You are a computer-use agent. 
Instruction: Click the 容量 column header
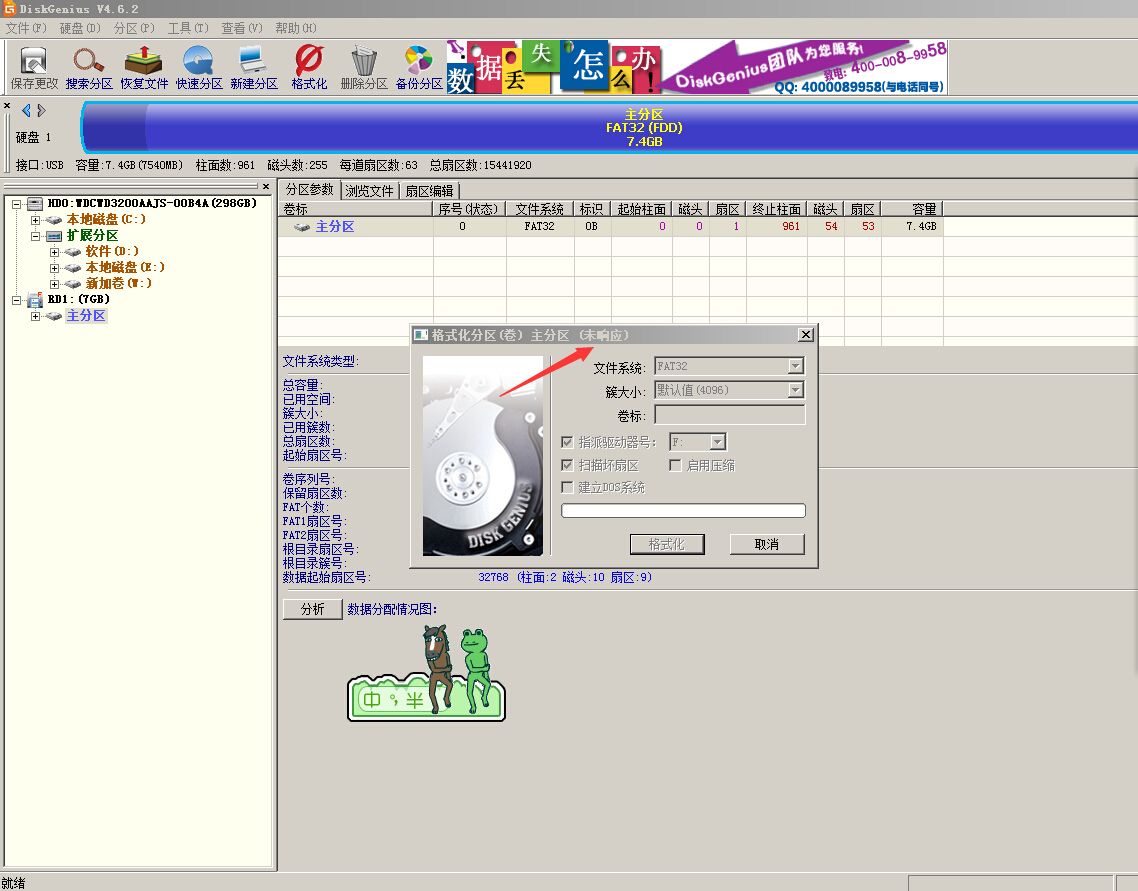click(912, 209)
